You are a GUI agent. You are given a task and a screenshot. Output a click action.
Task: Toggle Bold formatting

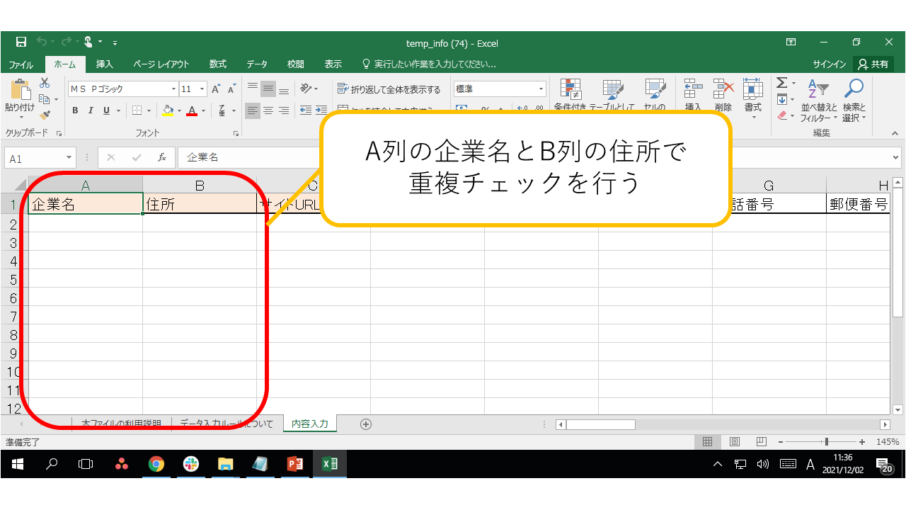pos(75,111)
